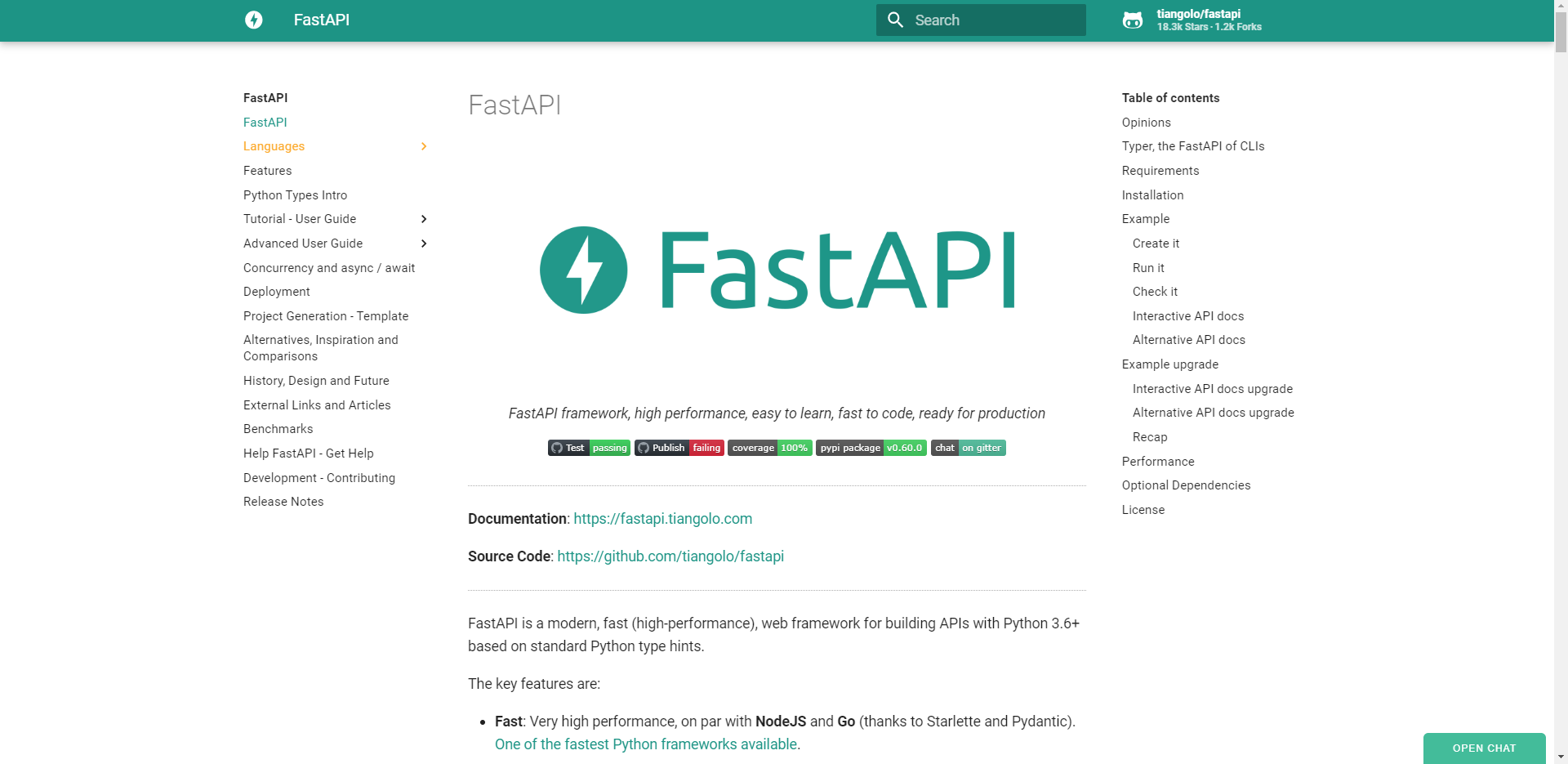Viewport: 1568px width, 764px height.
Task: Open Help FastAPI - Get Help page
Action: point(309,453)
